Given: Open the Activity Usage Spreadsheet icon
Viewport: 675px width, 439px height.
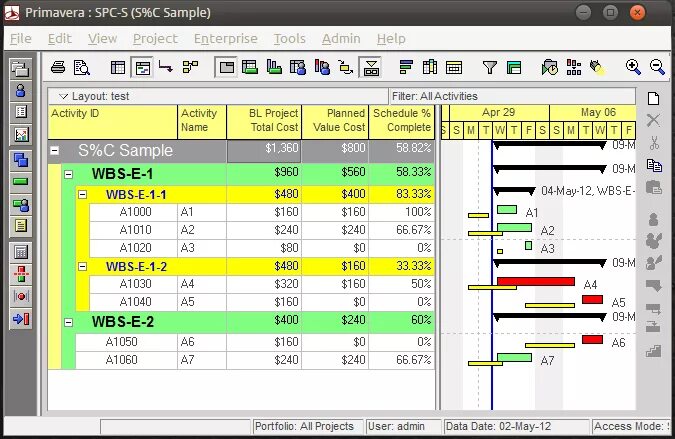Looking at the screenshot, I should tap(250, 67).
